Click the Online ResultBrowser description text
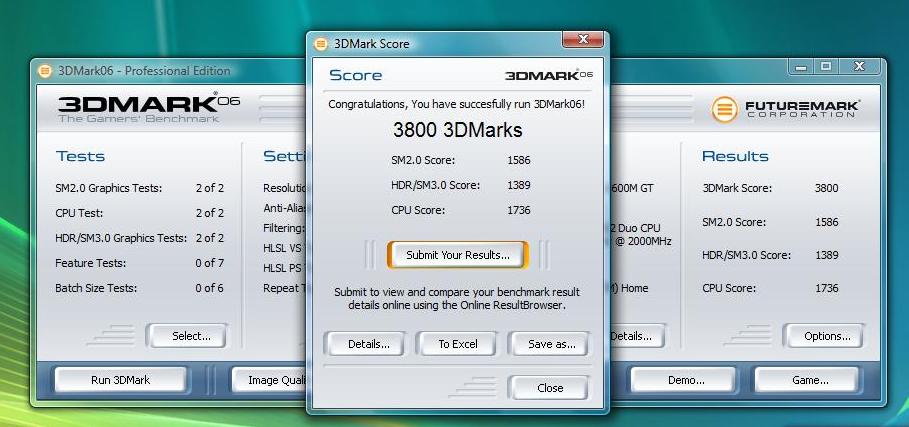Viewport: 909px width, 427px height. point(457,298)
